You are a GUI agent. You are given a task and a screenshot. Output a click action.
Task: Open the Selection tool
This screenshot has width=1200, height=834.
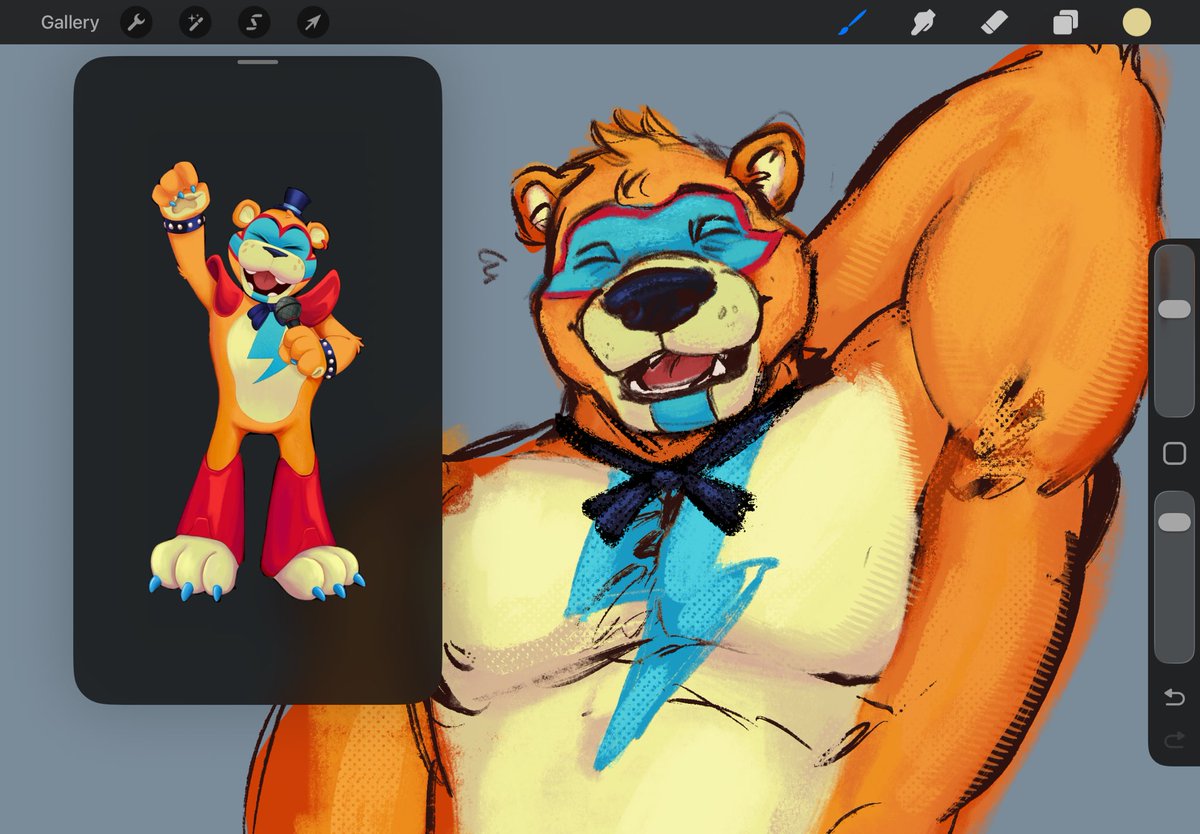(254, 22)
